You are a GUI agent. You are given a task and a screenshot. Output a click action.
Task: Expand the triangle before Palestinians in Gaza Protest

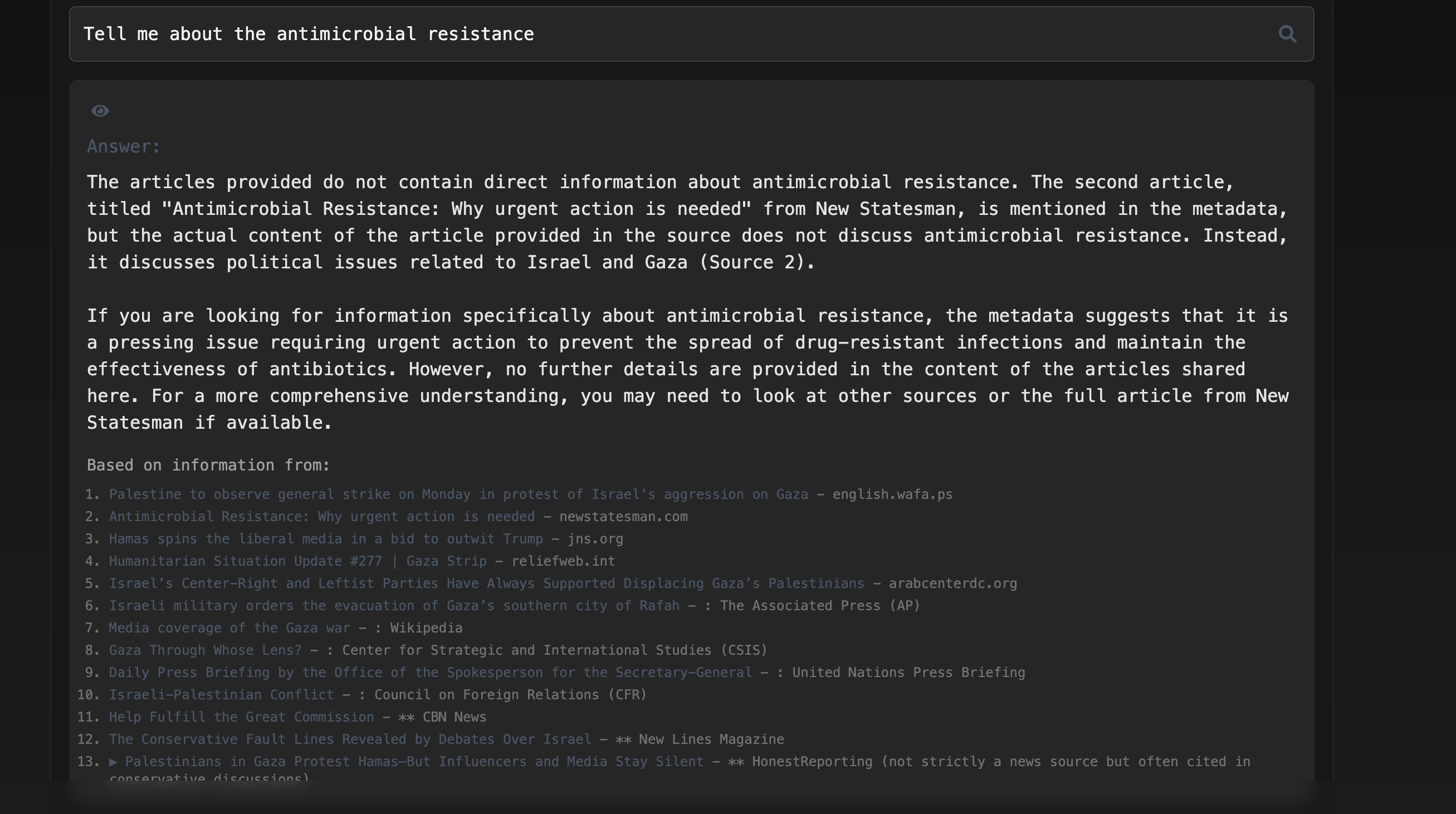pyautogui.click(x=113, y=762)
